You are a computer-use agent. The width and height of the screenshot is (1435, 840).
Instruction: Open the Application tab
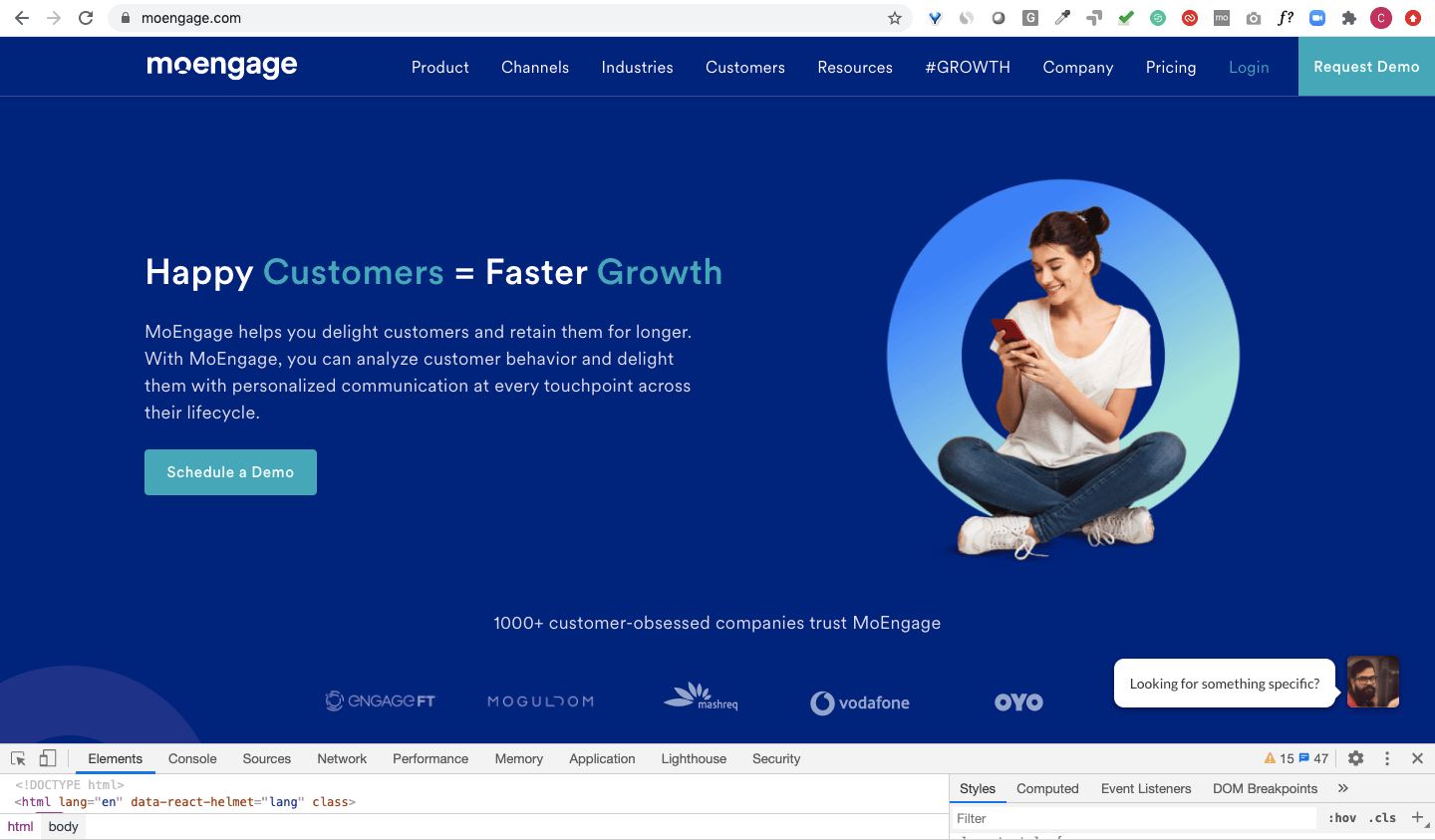602,758
